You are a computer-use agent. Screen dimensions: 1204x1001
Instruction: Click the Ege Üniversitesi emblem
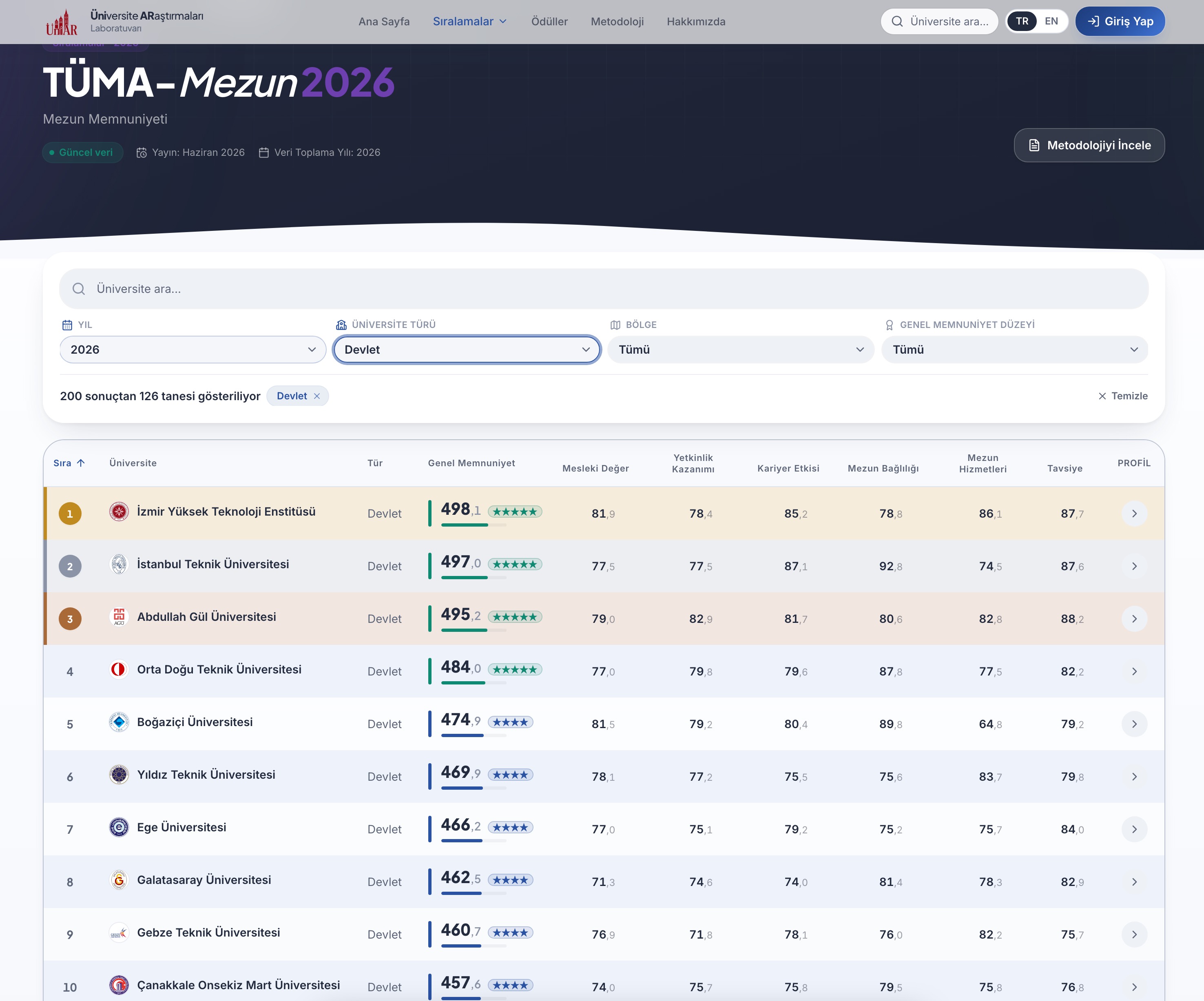119,827
